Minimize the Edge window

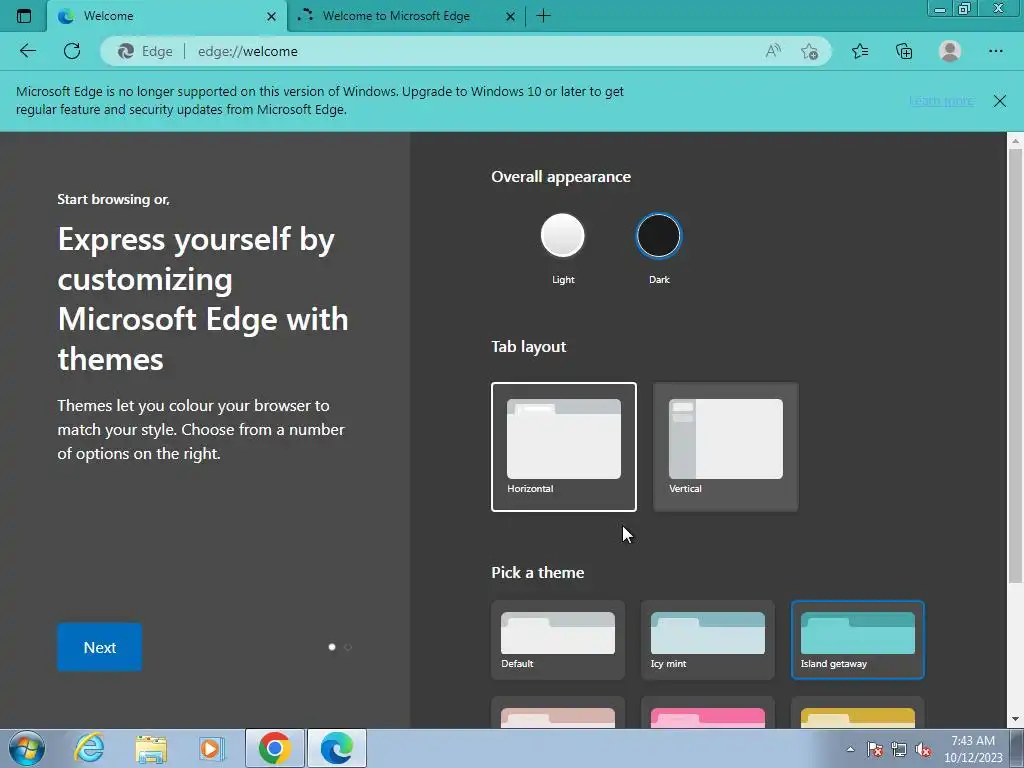[940, 9]
